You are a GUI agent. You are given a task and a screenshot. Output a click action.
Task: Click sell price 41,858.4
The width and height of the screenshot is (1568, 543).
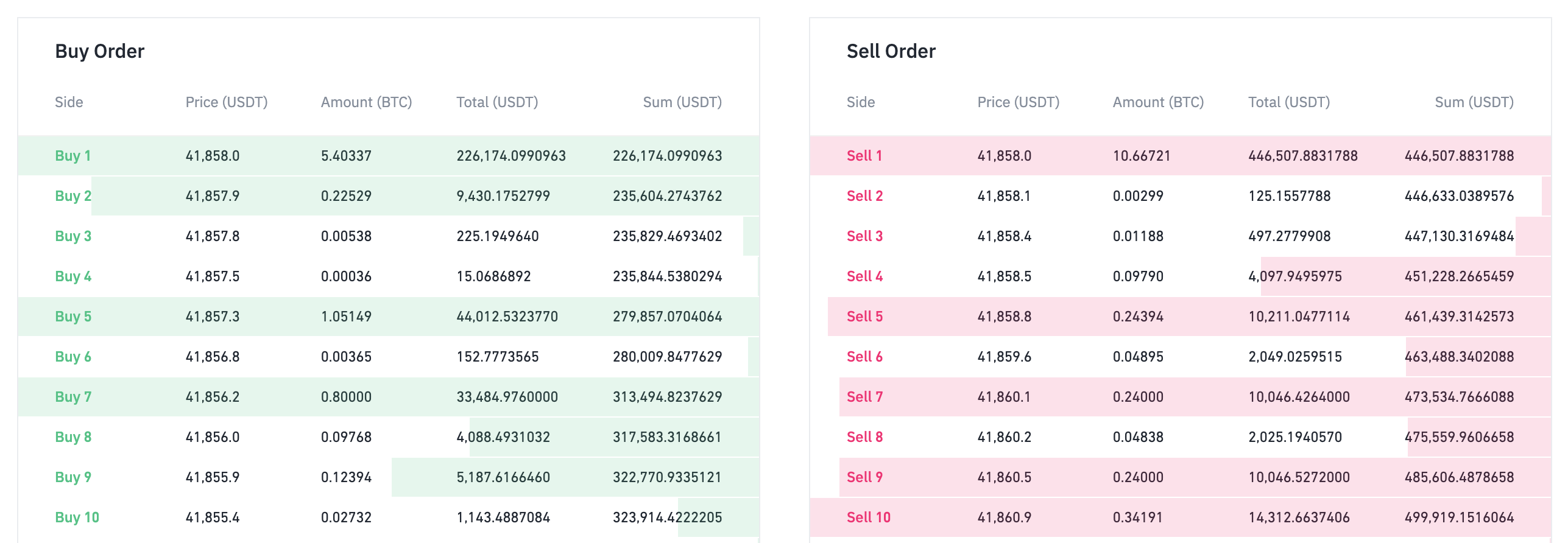[x=1005, y=236]
